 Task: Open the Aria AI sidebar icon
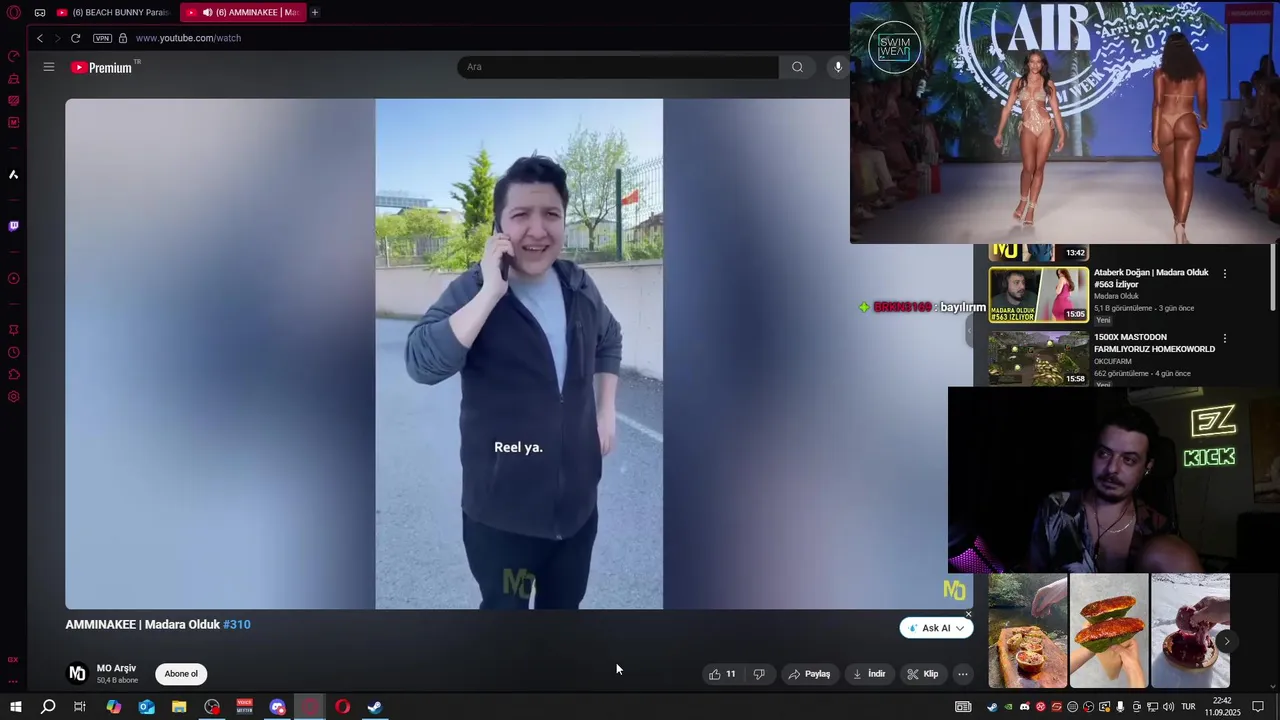pyautogui.click(x=14, y=175)
